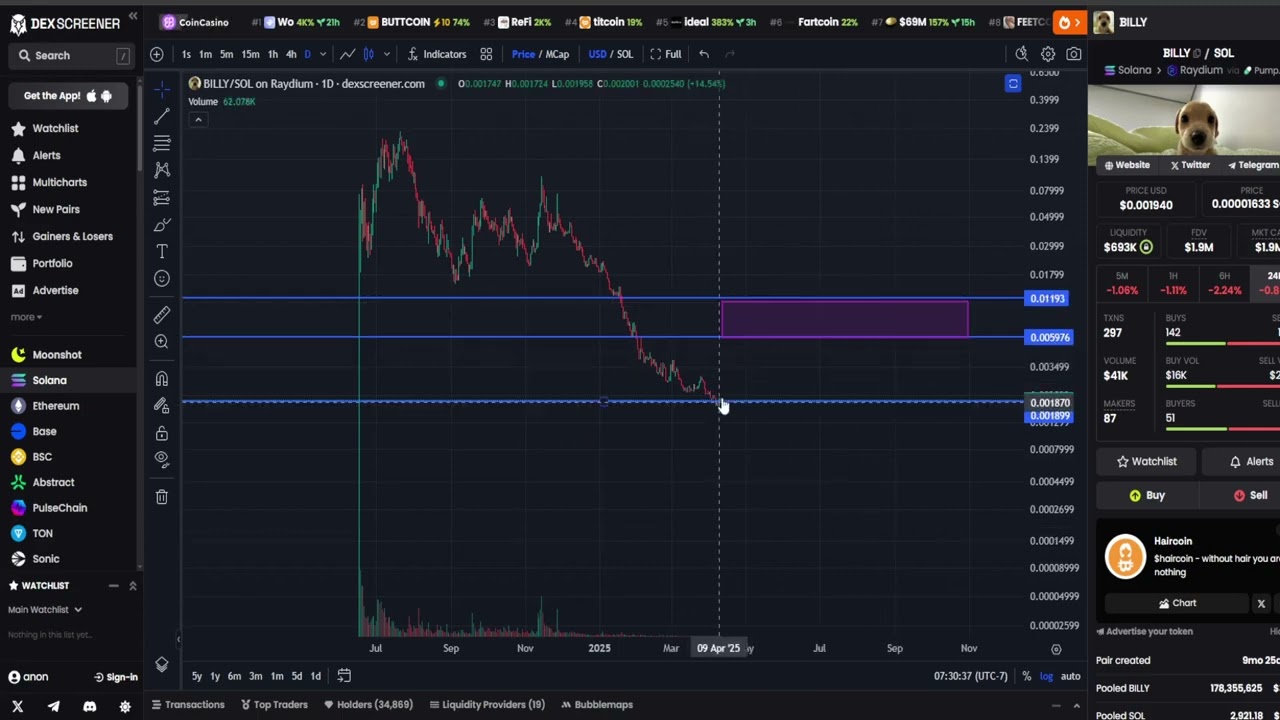
Task: Remove drawings with the trash icon
Action: tap(162, 496)
